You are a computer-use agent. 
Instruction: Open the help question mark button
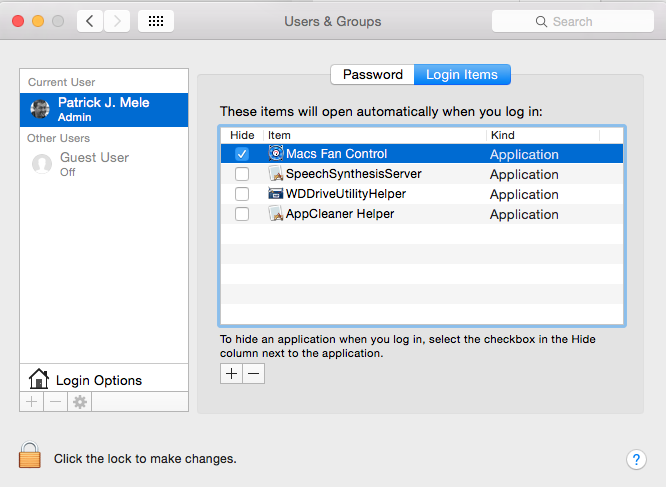[636, 459]
